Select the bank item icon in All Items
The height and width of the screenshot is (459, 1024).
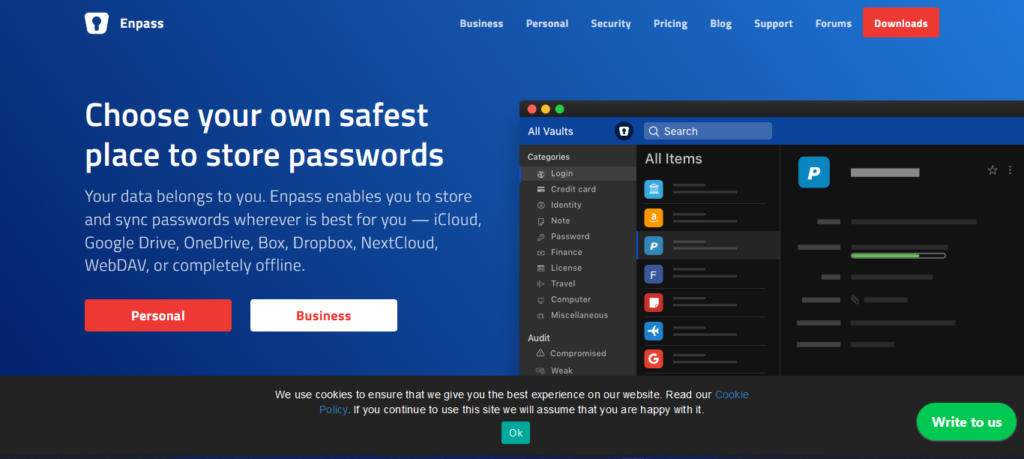653,189
